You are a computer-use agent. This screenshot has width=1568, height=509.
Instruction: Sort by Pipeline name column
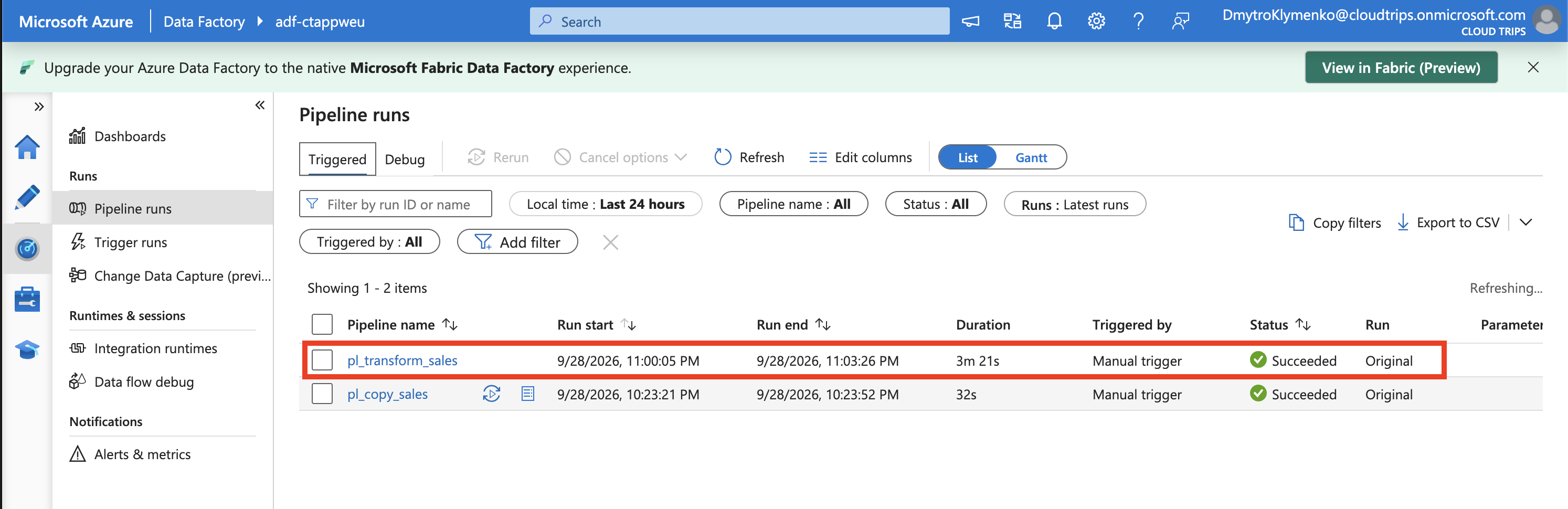pyautogui.click(x=402, y=324)
